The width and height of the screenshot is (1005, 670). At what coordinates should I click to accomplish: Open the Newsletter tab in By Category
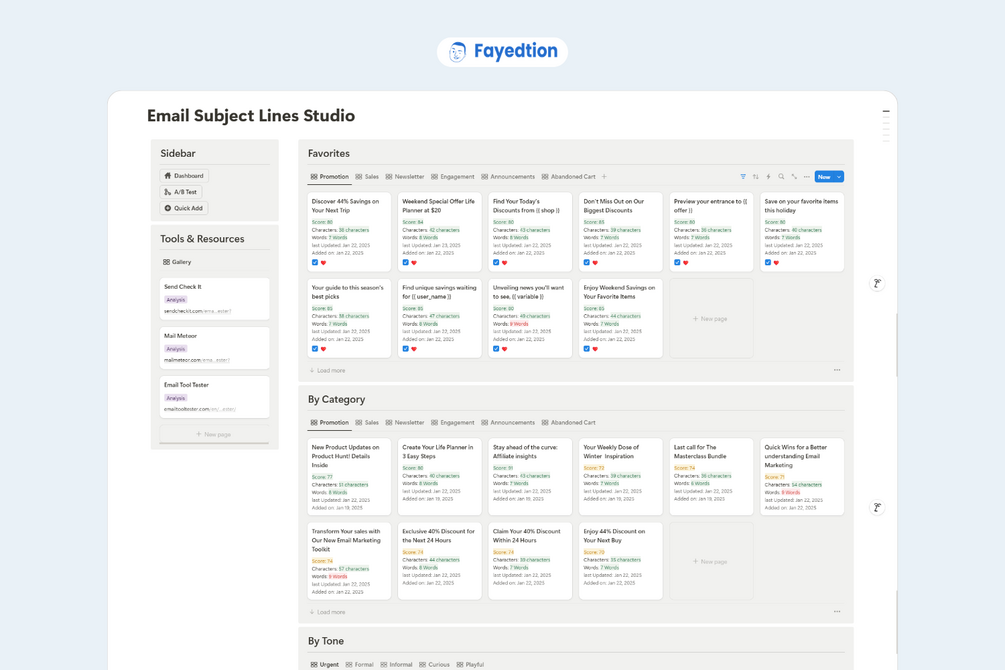[405, 423]
